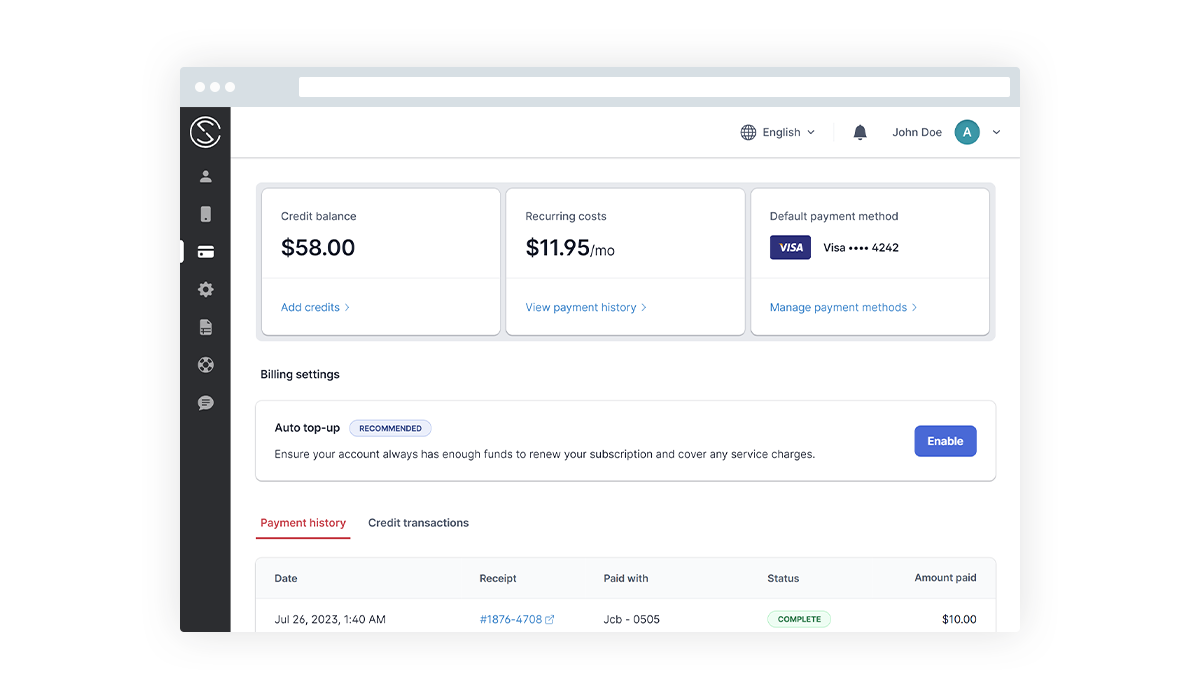This screenshot has width=1200, height=700.
Task: Open the English language dropdown
Action: [778, 132]
